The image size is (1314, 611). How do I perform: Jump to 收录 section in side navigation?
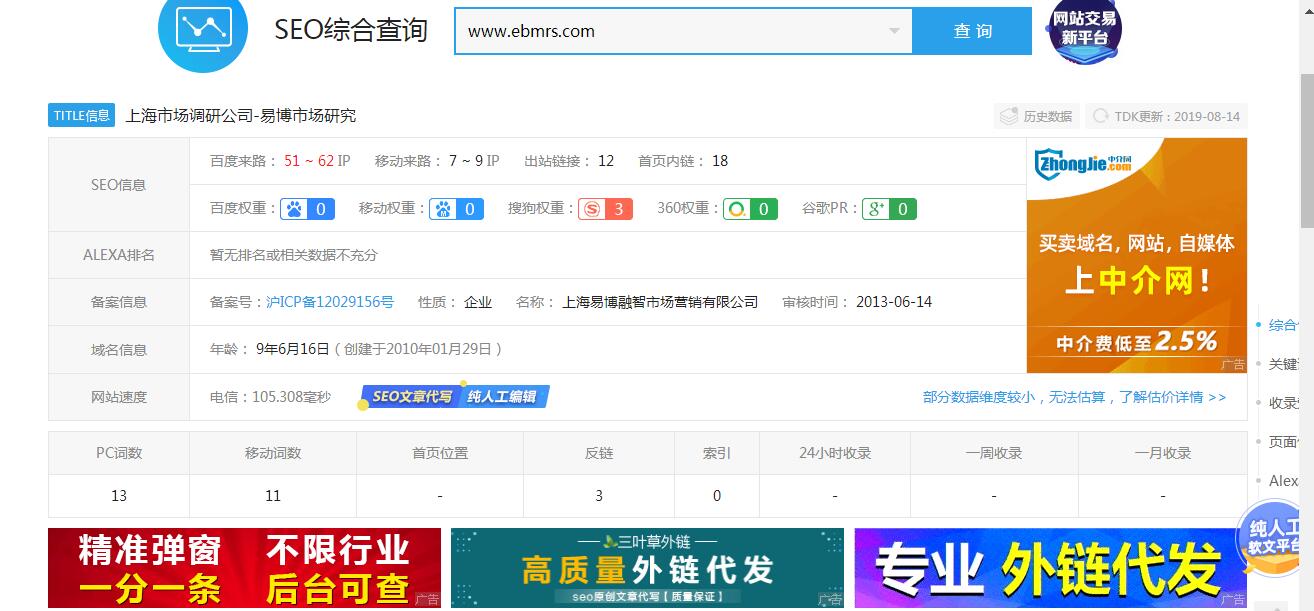click(1282, 403)
